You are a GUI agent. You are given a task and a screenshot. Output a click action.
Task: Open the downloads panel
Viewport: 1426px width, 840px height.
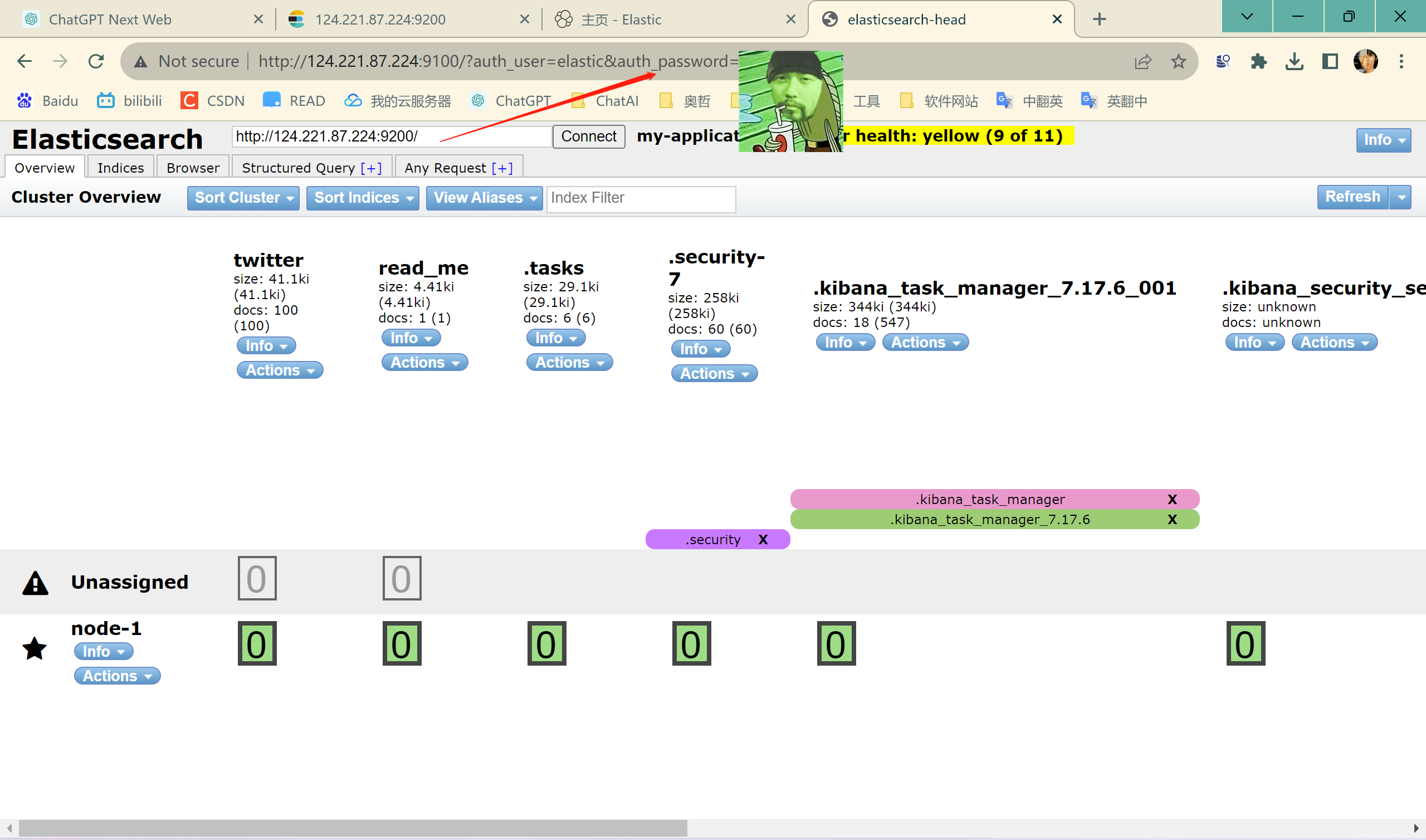coord(1294,61)
